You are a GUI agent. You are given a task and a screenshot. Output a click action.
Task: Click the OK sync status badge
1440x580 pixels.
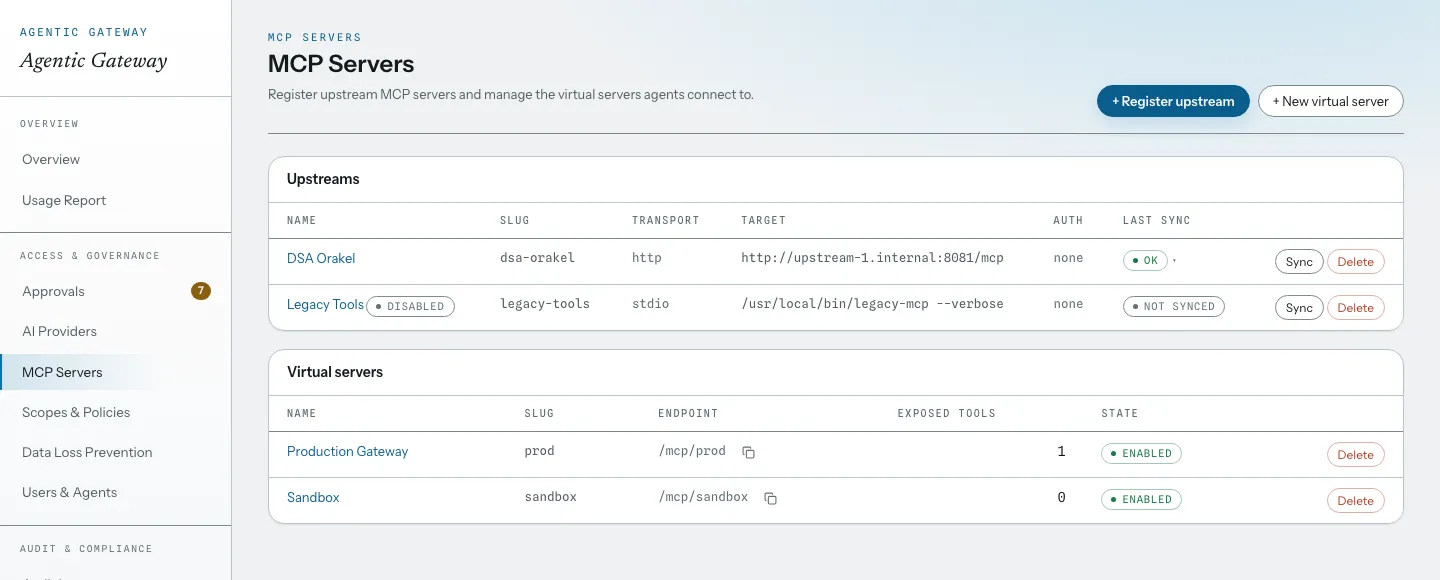(x=1145, y=260)
